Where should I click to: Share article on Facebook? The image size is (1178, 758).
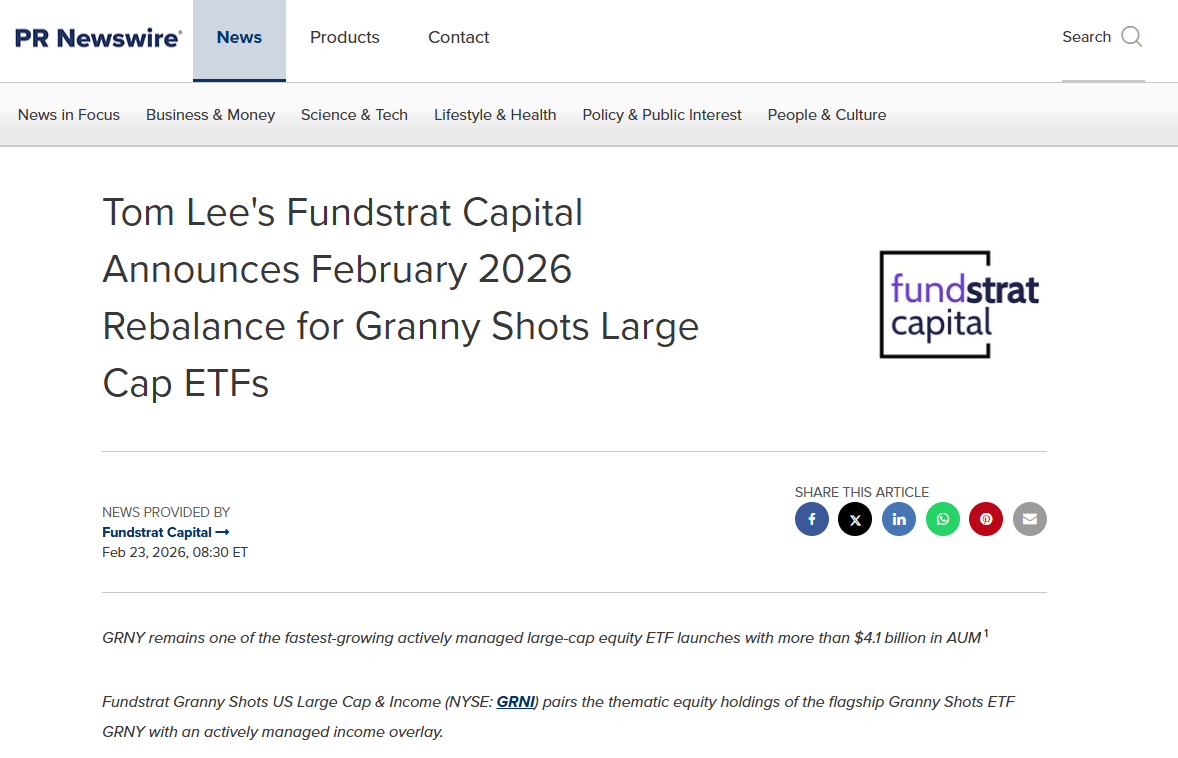(x=812, y=519)
